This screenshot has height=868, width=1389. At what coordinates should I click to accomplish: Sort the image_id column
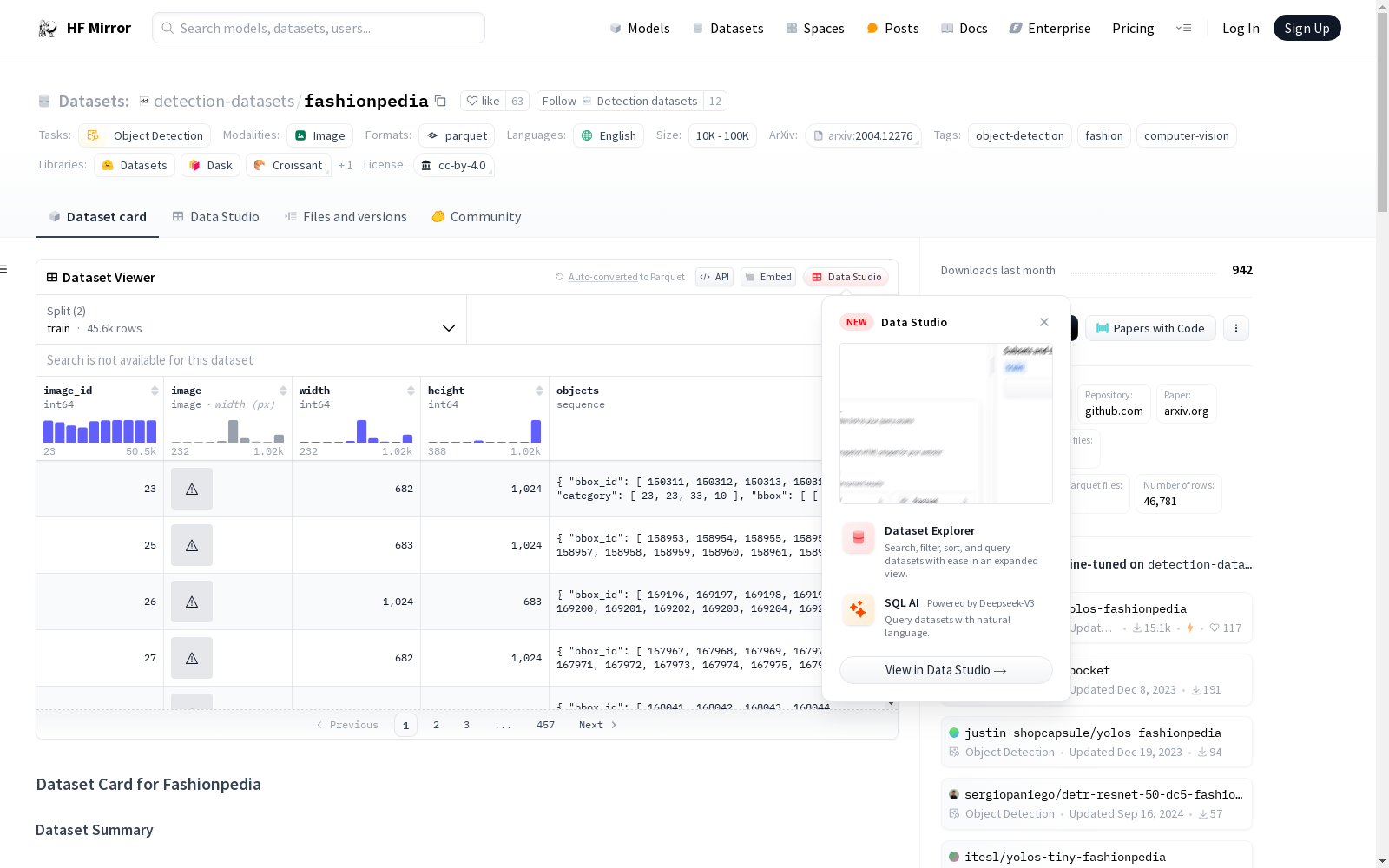pos(155,391)
